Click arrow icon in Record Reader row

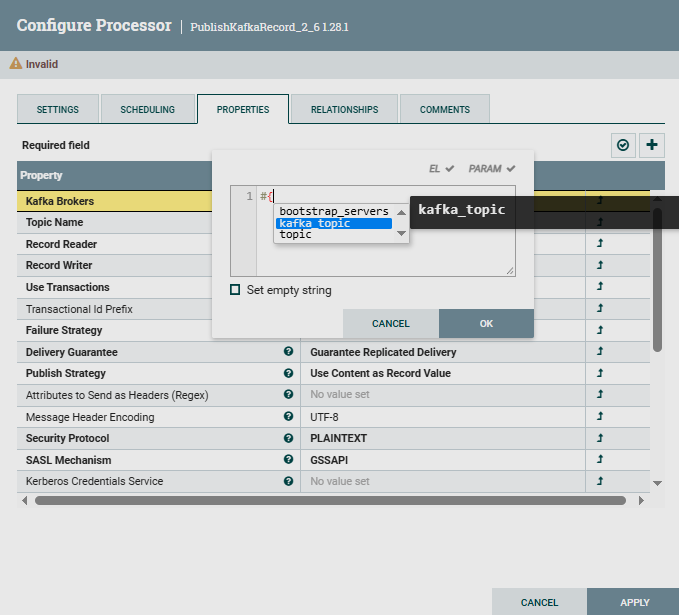coord(600,244)
